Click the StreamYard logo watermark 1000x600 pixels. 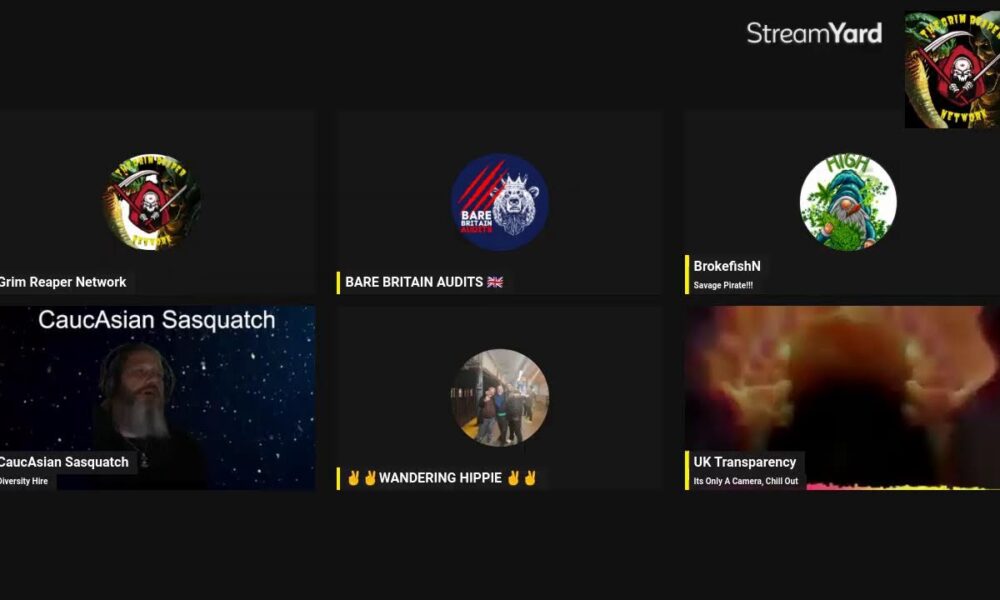[814, 33]
